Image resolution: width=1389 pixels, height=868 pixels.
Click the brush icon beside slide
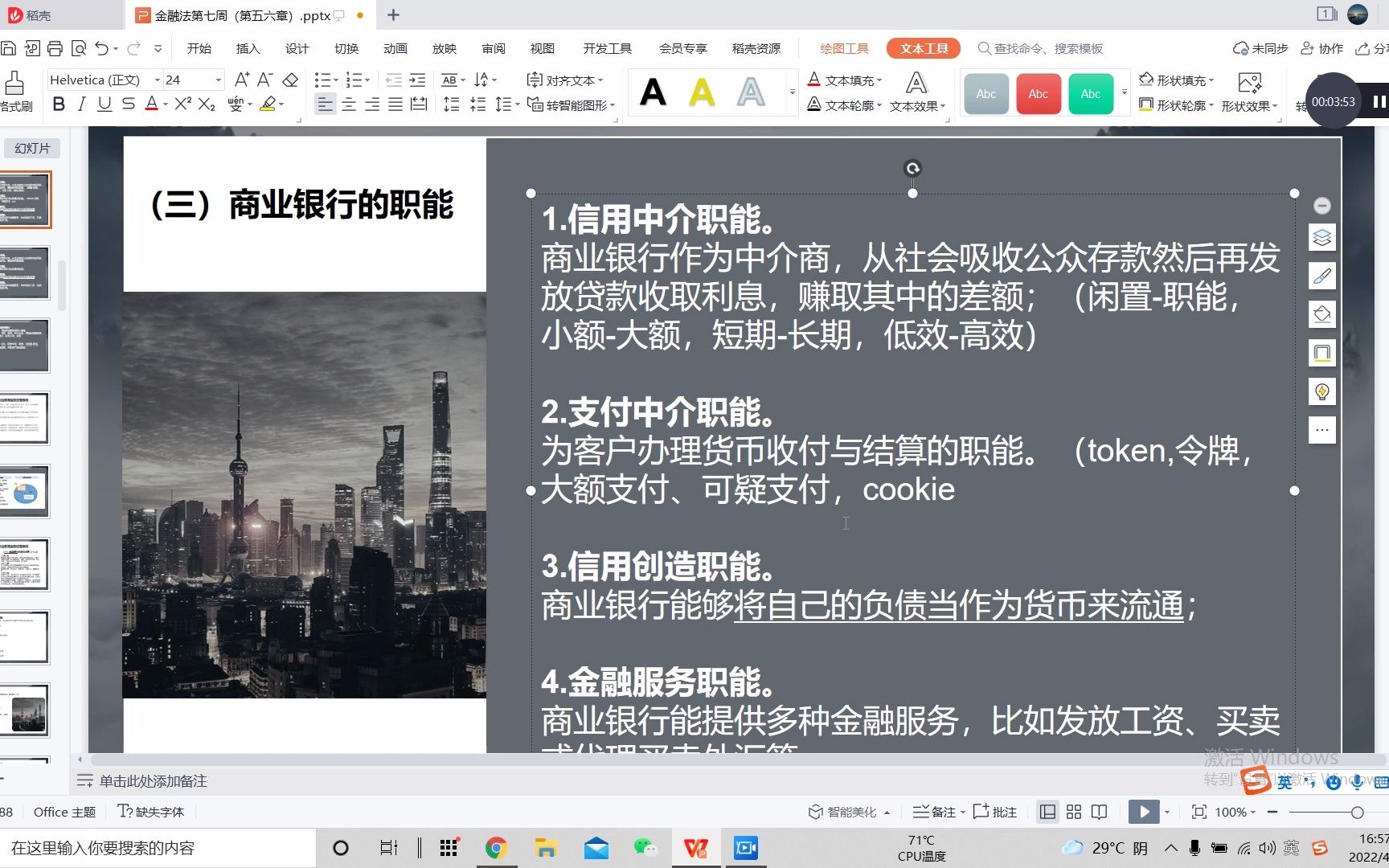point(1322,276)
